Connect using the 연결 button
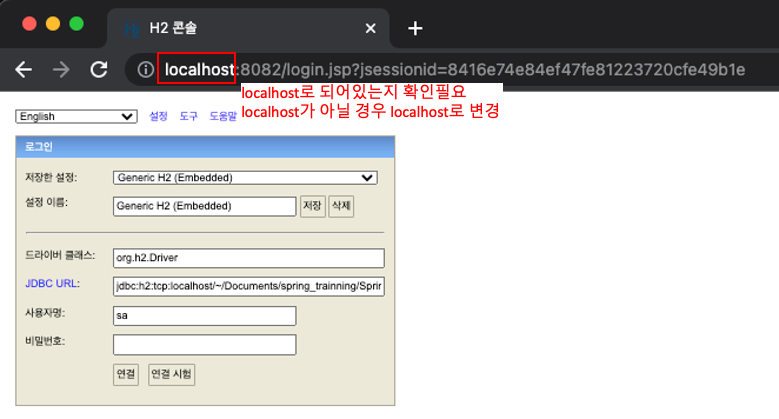Viewport: 779px width, 419px height. (x=126, y=374)
